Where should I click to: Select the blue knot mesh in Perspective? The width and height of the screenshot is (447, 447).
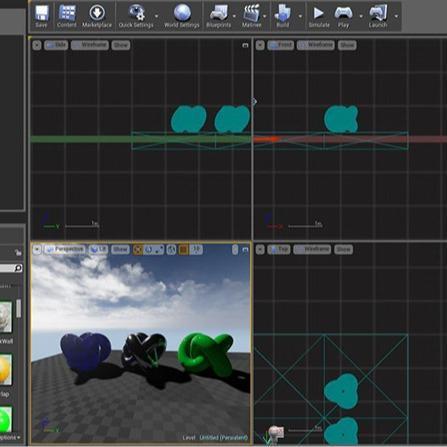click(86, 351)
